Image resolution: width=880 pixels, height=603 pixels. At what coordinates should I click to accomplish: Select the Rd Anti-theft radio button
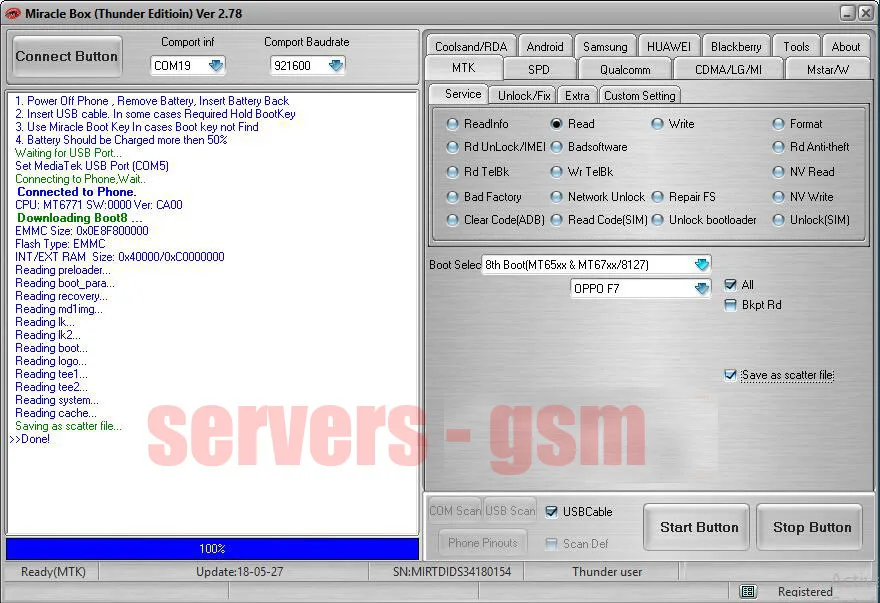778,147
